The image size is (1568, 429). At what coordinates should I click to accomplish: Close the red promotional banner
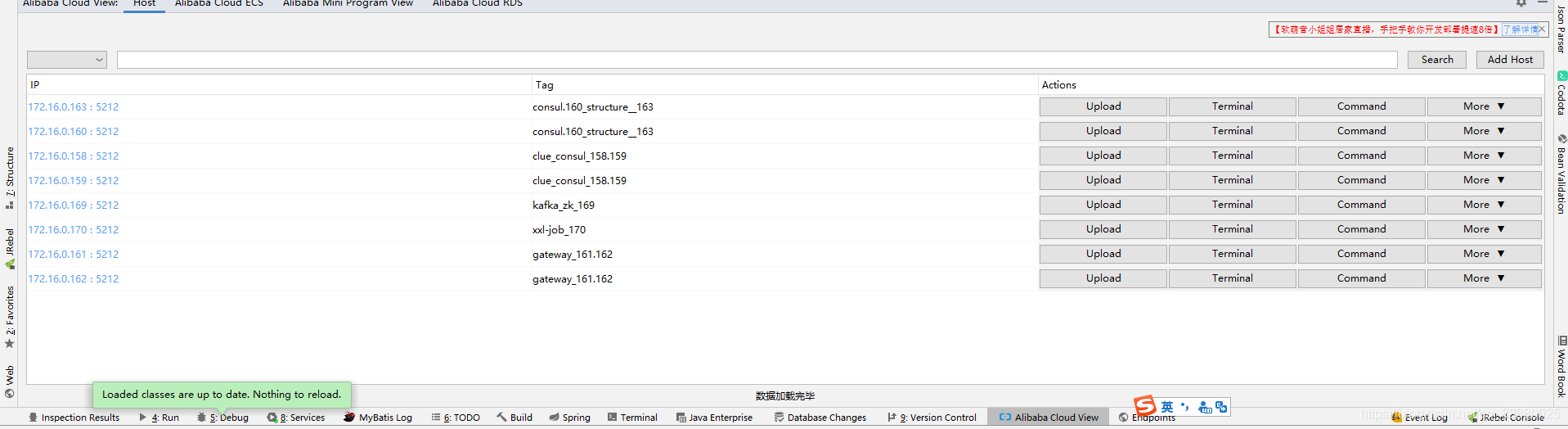[x=1543, y=29]
